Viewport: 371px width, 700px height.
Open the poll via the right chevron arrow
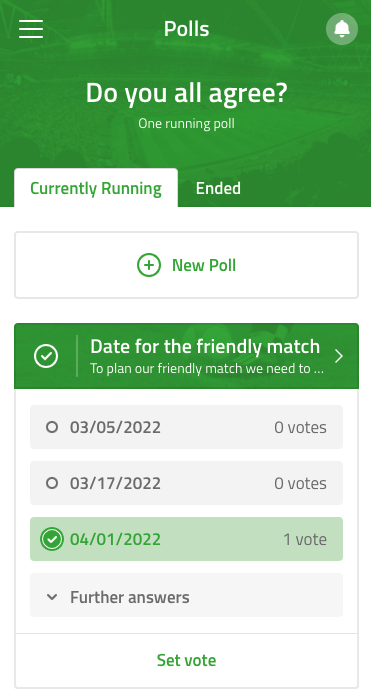[x=339, y=356]
